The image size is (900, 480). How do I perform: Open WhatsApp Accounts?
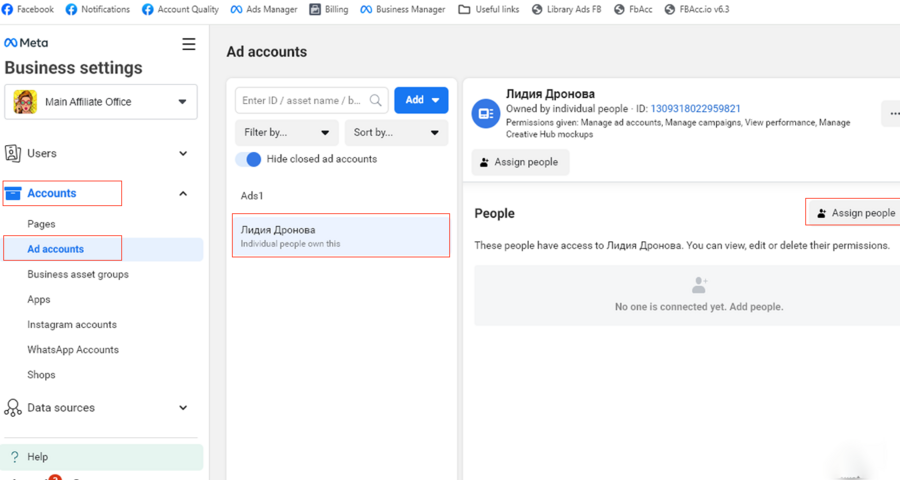pyautogui.click(x=73, y=350)
